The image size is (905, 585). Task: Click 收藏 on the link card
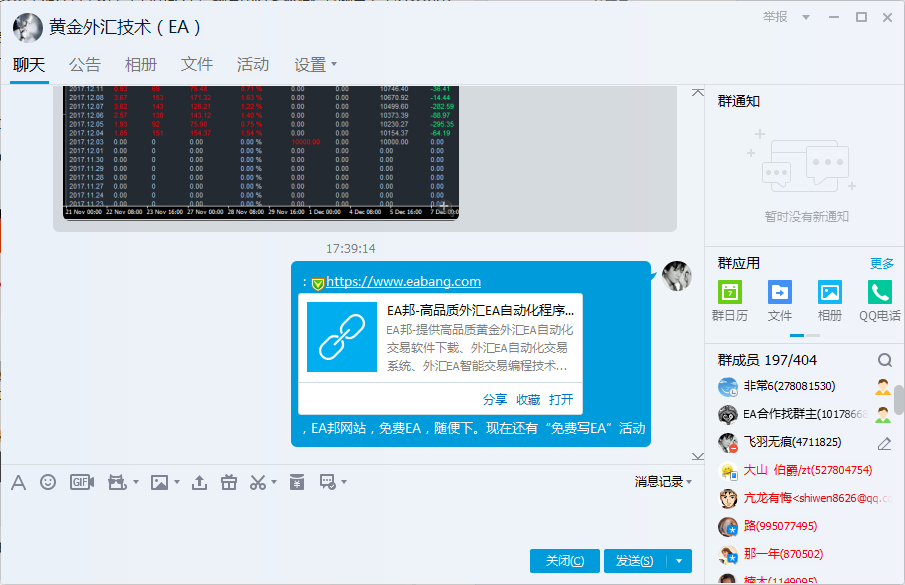point(528,399)
